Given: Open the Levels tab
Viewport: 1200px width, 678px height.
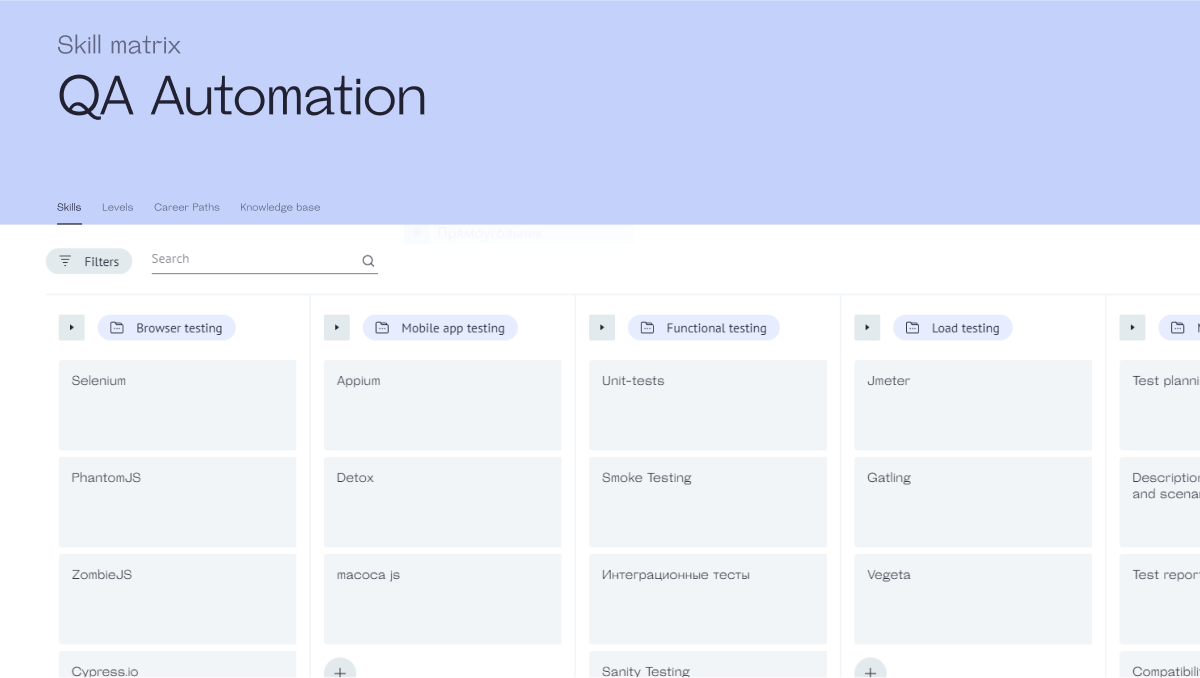Looking at the screenshot, I should (117, 207).
